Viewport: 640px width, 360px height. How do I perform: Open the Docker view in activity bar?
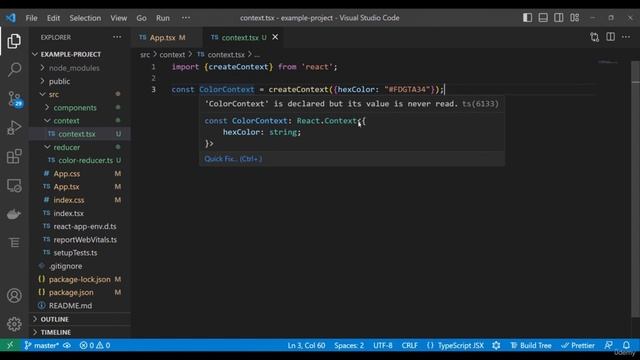[x=14, y=214]
